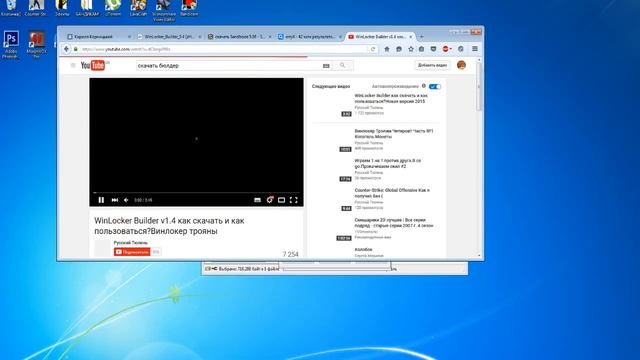Click Firefox home icon
Viewport: 640px width, 360px height.
(387, 49)
